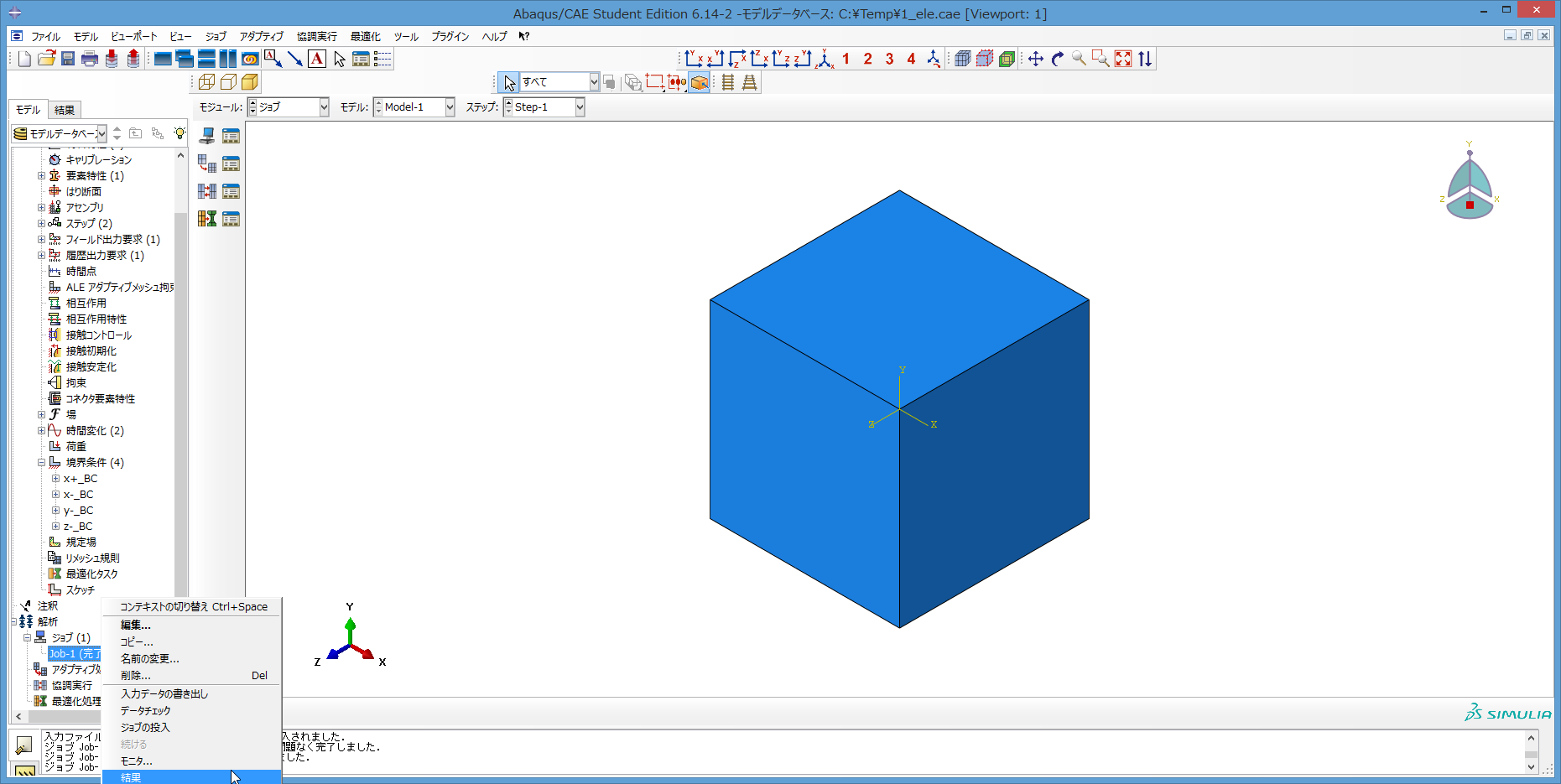Click the light bulb filter icon
The height and width of the screenshot is (784, 1561).
(180, 133)
